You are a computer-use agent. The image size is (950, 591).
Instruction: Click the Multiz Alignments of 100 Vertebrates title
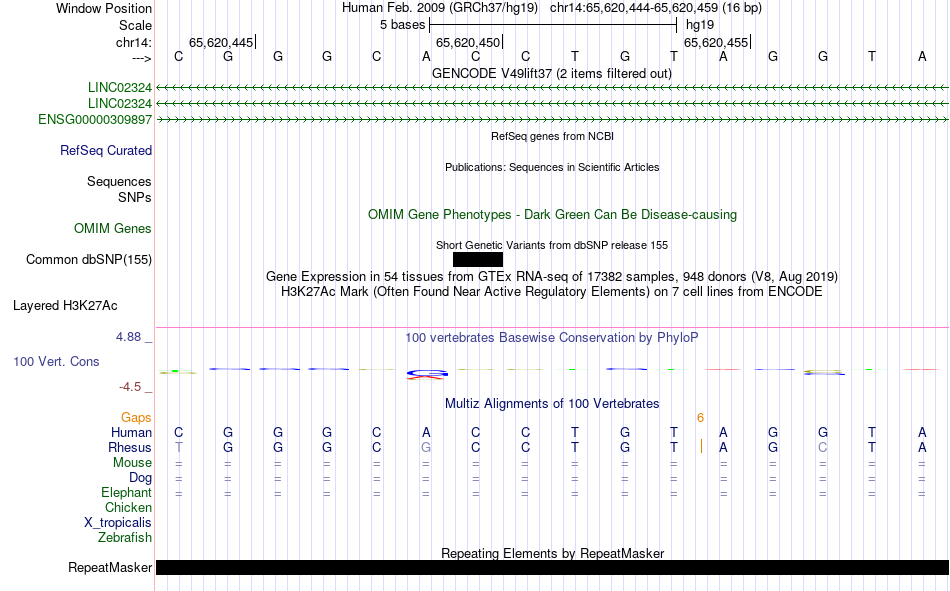pos(552,404)
